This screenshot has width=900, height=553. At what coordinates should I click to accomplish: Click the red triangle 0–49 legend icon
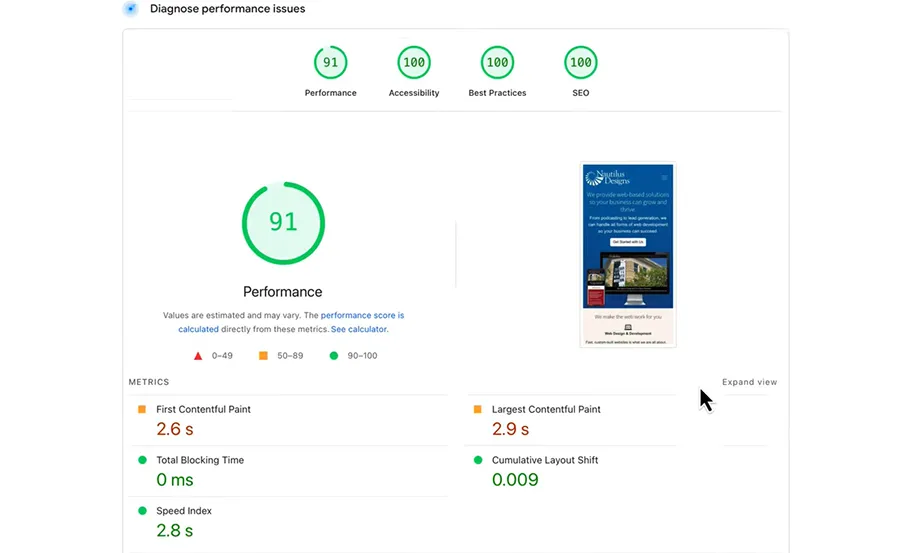(x=198, y=355)
